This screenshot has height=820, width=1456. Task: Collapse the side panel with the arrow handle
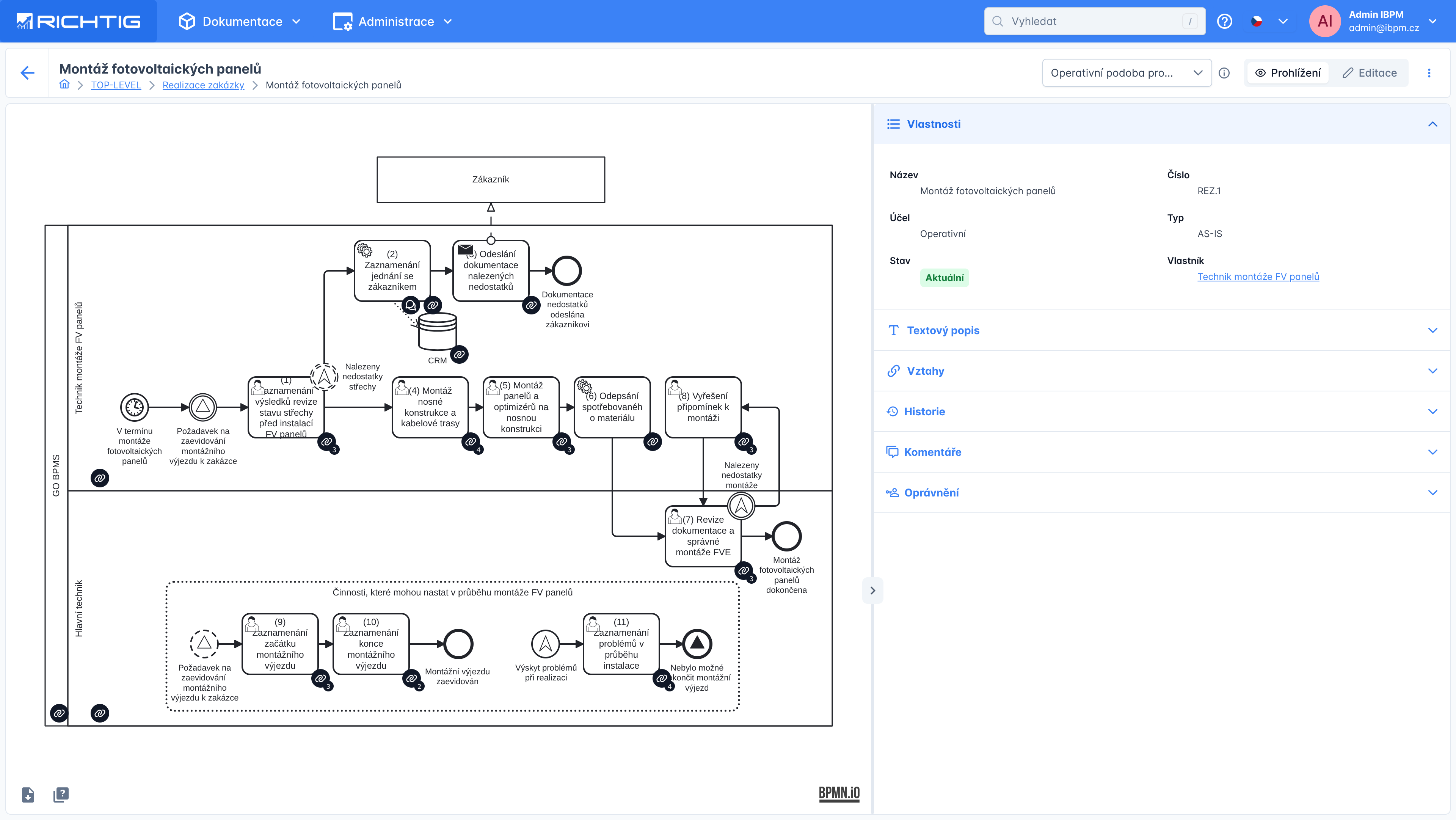point(873,591)
